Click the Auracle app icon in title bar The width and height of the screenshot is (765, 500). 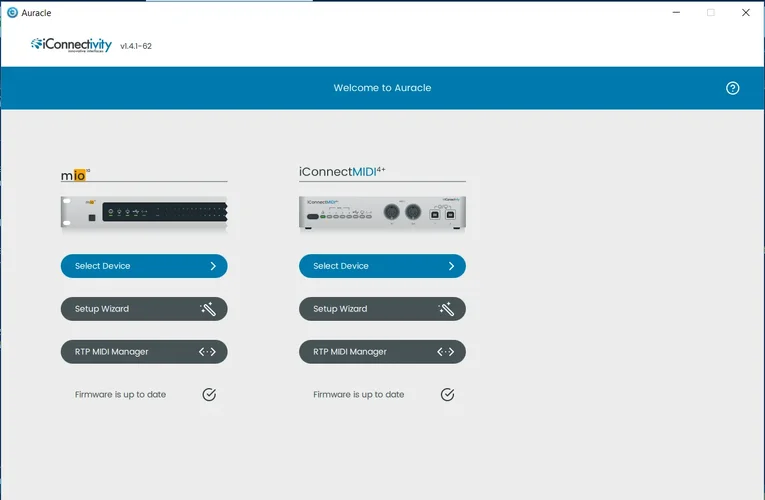coord(12,13)
